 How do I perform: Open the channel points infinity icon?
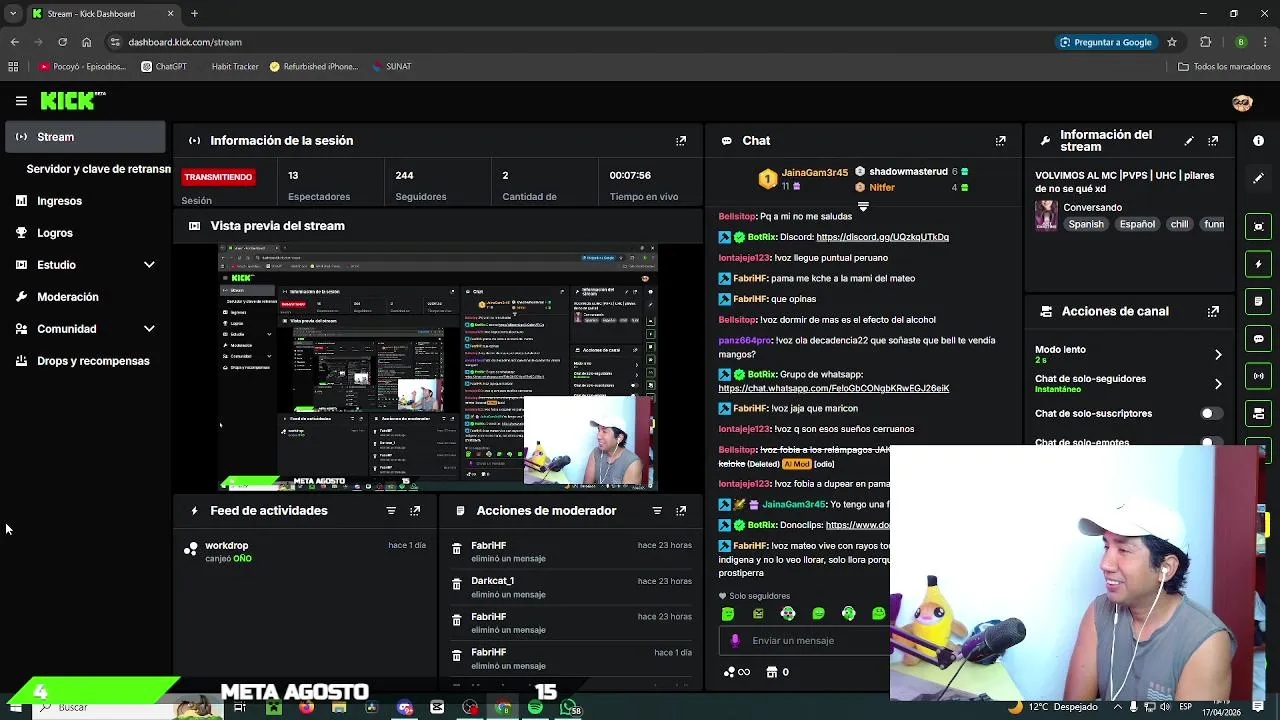coord(737,672)
